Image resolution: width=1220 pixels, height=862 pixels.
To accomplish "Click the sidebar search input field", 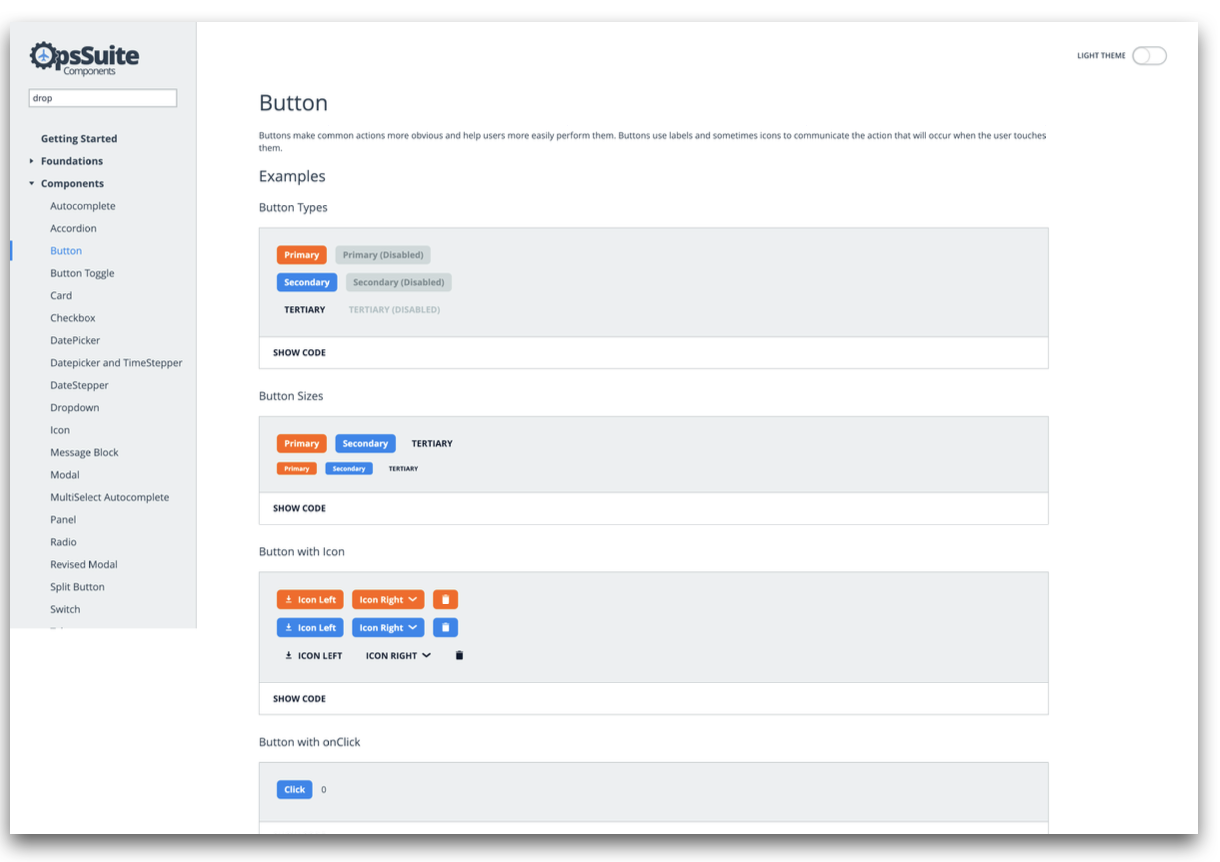I will (103, 98).
